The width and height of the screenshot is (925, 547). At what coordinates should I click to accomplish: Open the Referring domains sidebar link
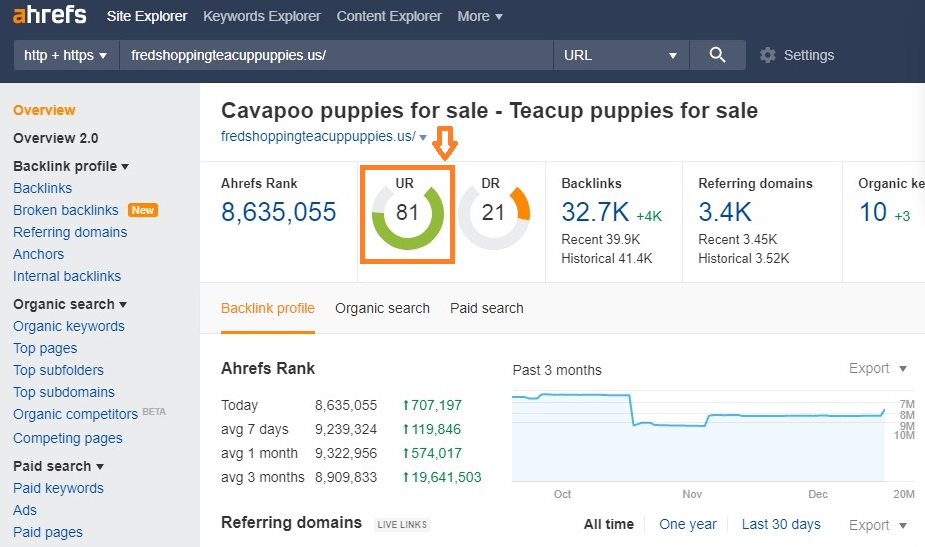point(70,232)
